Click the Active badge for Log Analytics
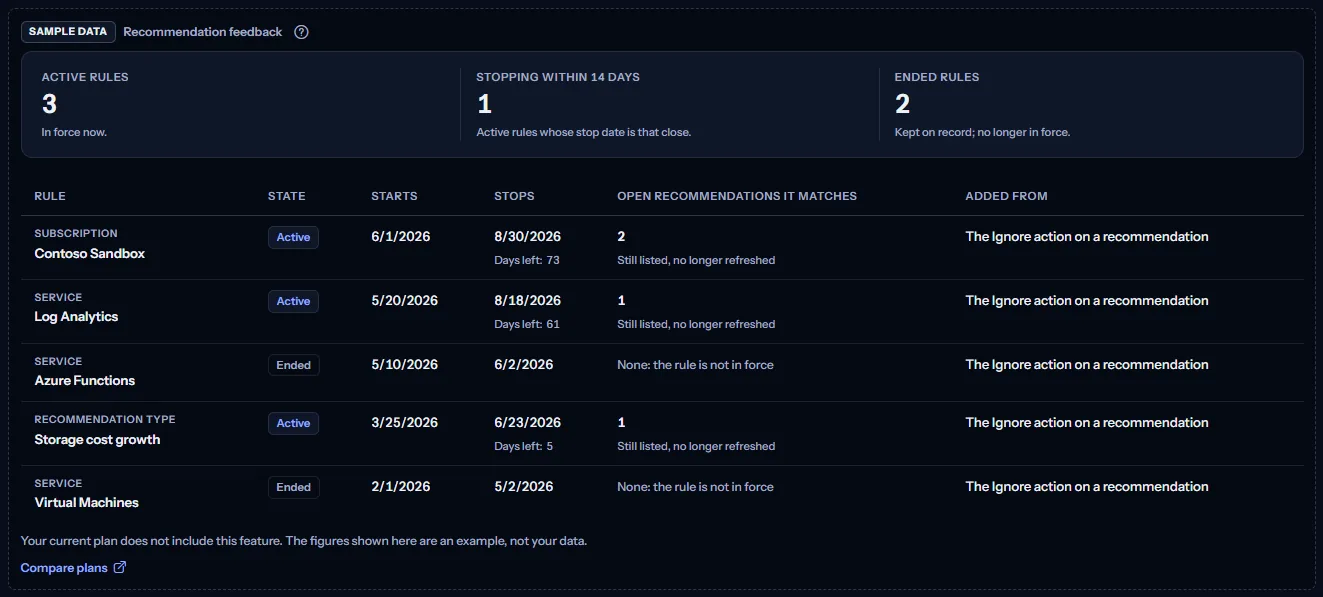1323x597 pixels. pyautogui.click(x=293, y=301)
